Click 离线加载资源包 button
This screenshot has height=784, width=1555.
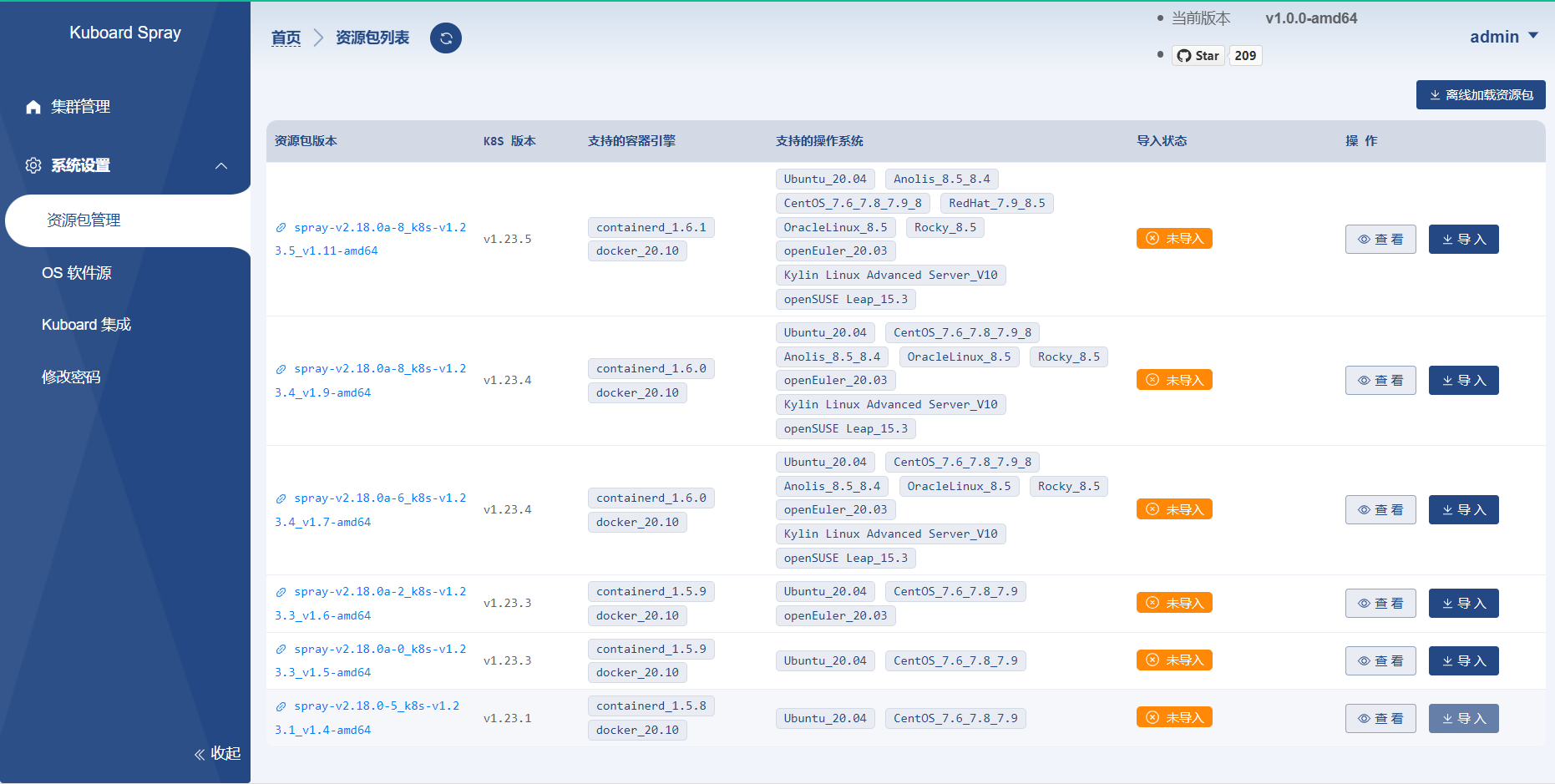point(1481,95)
